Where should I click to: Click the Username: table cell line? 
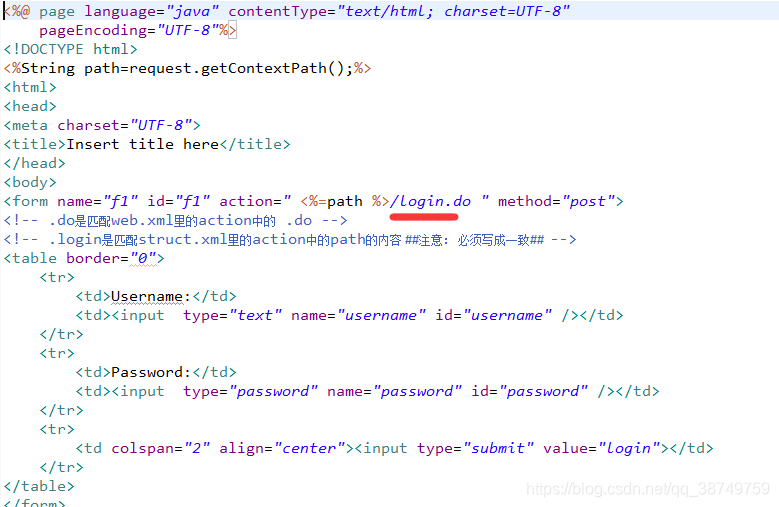156,296
